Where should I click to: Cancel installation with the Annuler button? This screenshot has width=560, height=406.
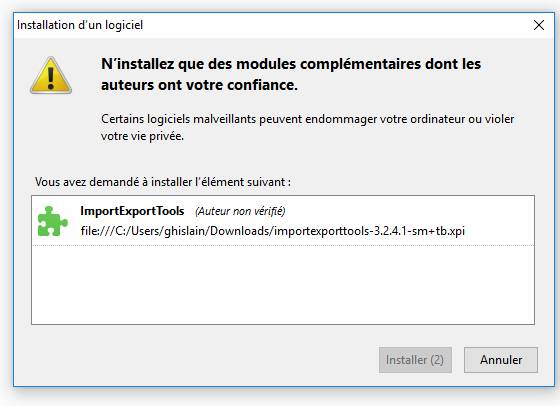point(501,360)
